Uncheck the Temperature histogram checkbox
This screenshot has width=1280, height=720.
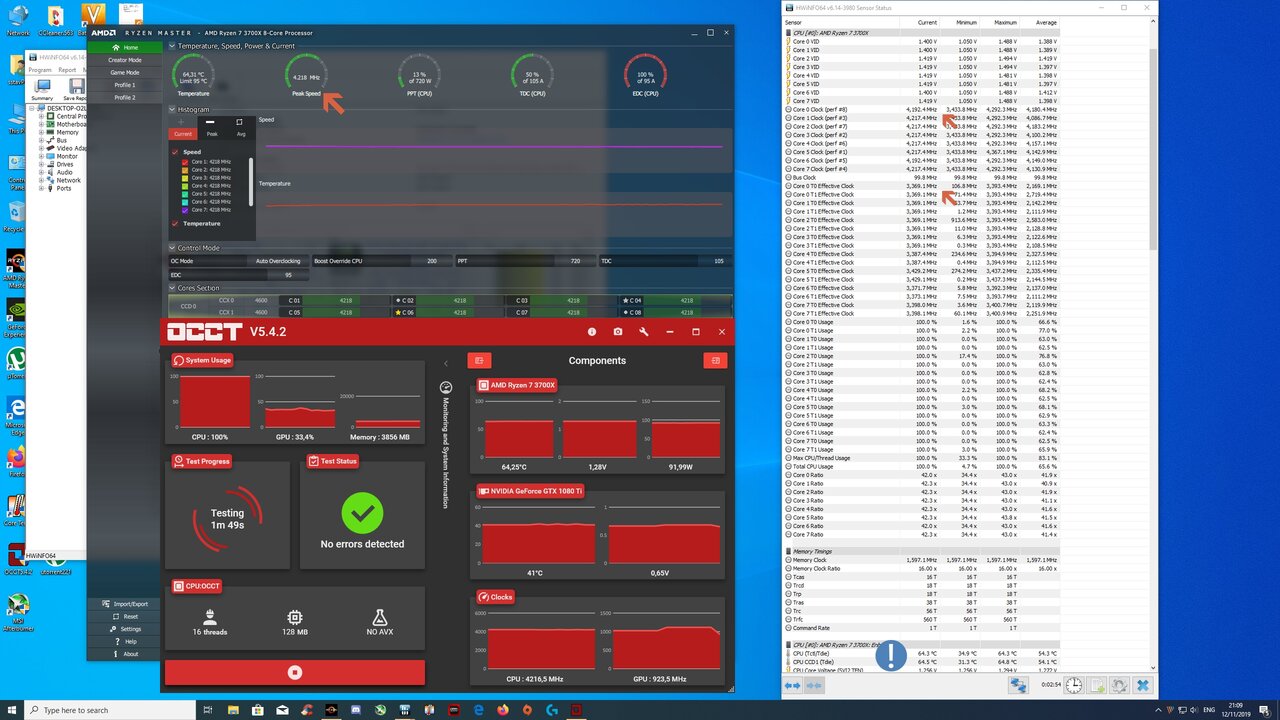[175, 224]
